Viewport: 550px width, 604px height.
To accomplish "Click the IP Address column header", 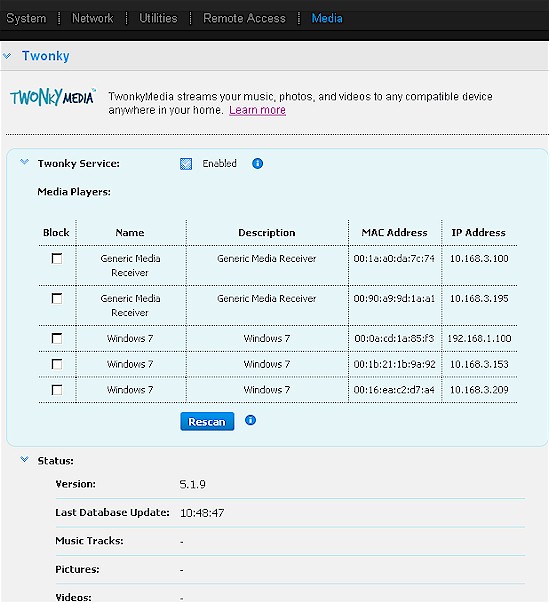I will (478, 233).
